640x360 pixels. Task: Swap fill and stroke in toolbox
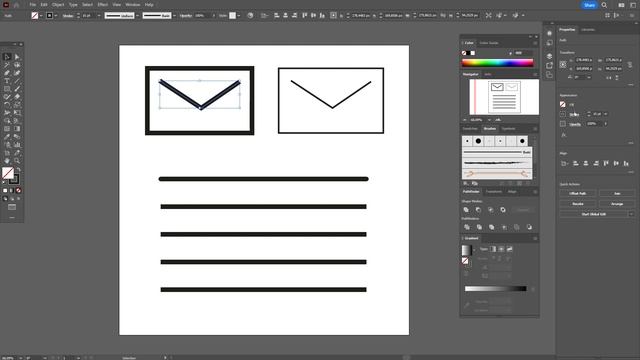coord(18,170)
